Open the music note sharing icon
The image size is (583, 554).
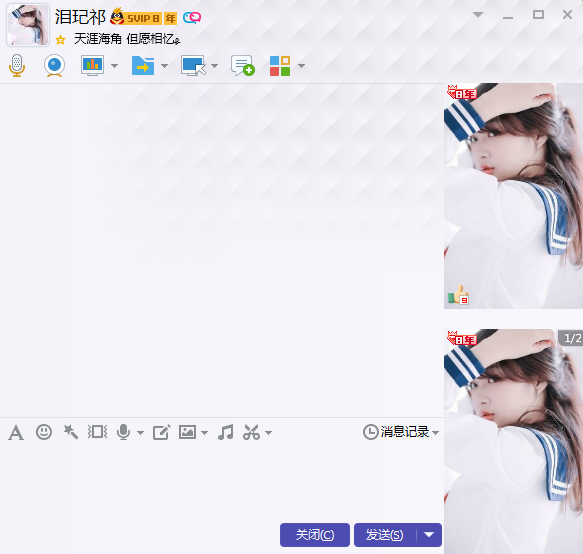tap(226, 432)
